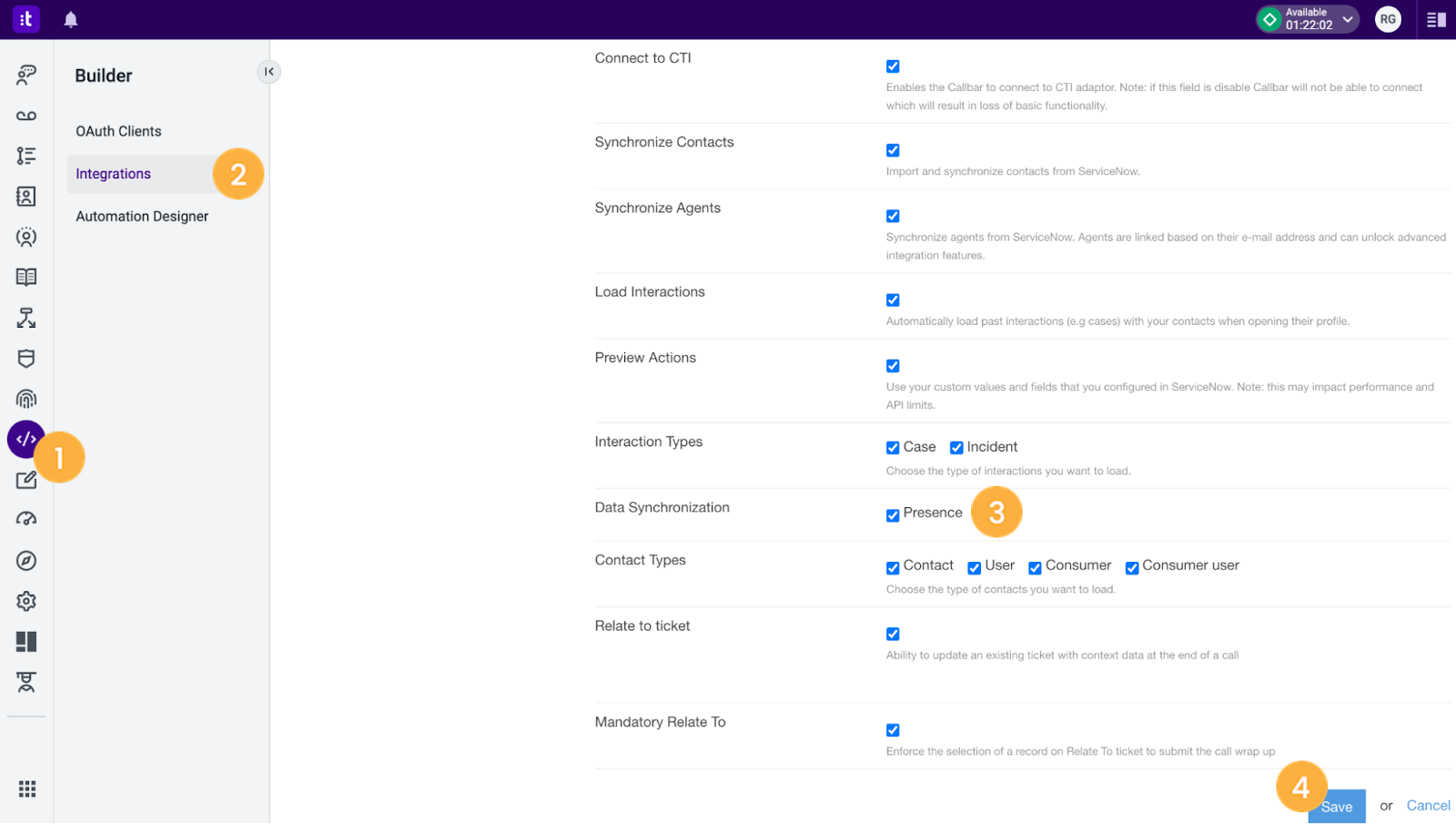Open the conversations icon in sidebar
The width and height of the screenshot is (1456, 824).
26,75
